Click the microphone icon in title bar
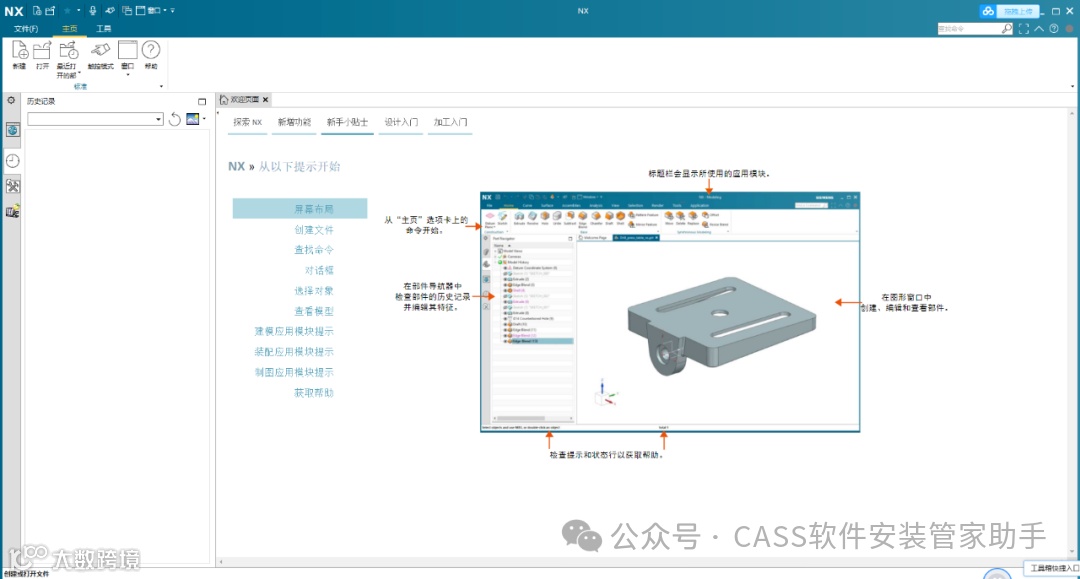Screen dimensions: 1080x579 click(x=92, y=10)
